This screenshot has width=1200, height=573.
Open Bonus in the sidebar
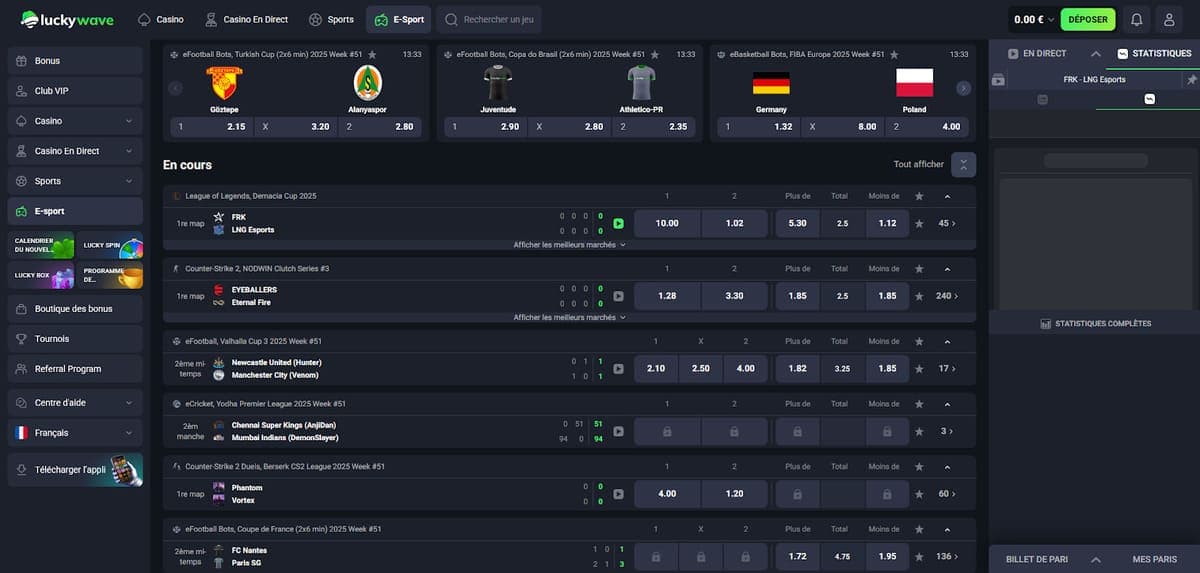tap(75, 61)
